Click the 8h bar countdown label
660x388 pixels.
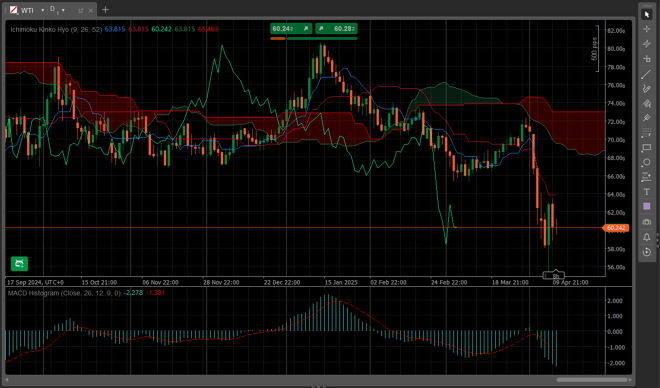click(554, 276)
